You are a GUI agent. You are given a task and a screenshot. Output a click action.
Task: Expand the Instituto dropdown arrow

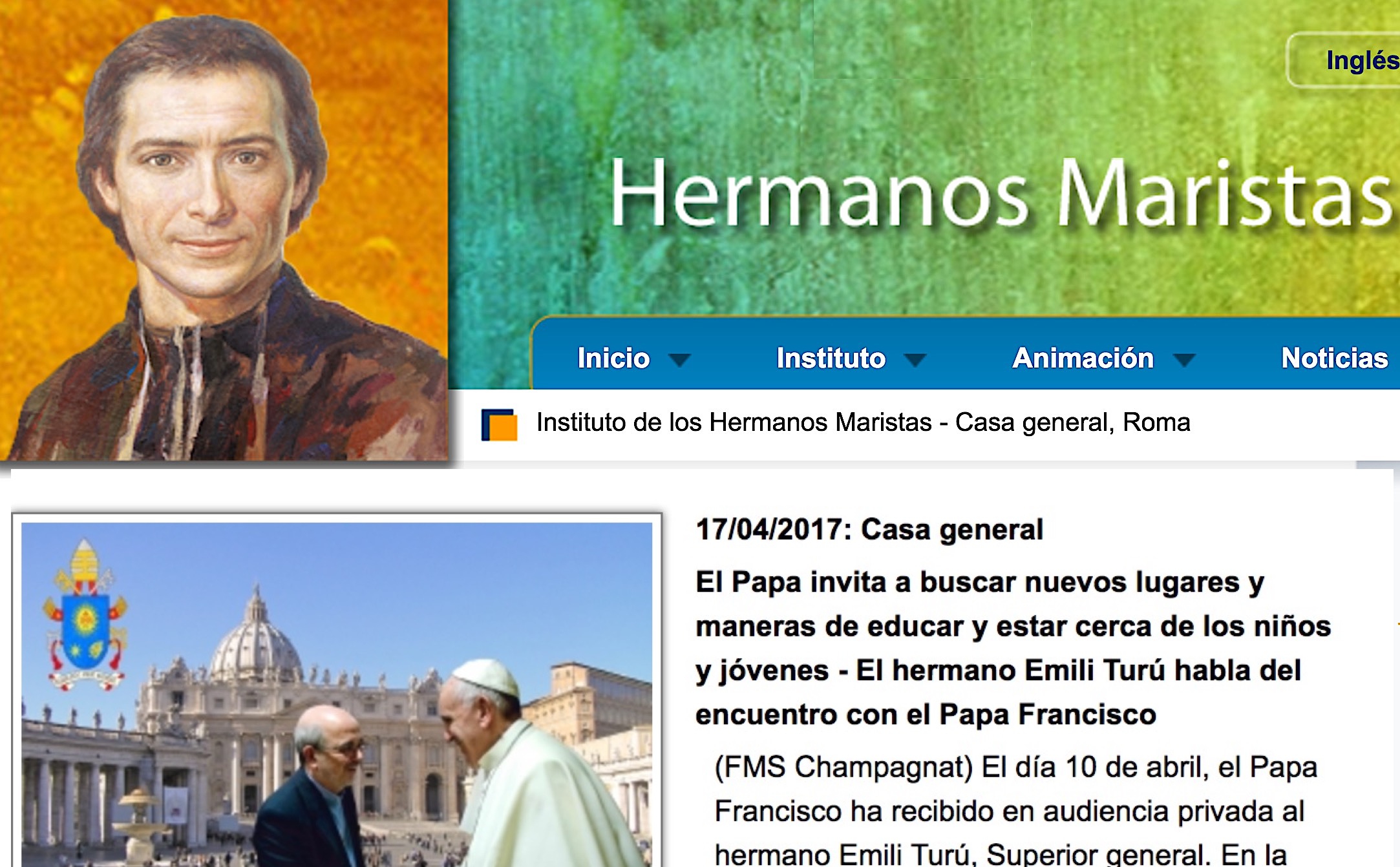[915, 360]
